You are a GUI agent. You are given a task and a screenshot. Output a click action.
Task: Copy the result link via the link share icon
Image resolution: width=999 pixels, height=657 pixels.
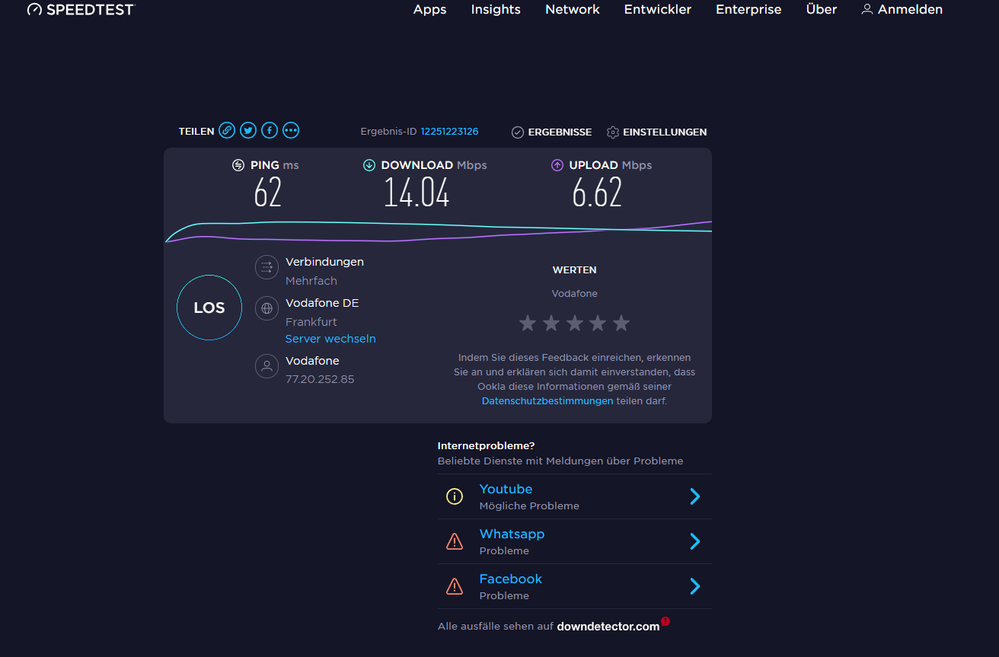pos(227,131)
